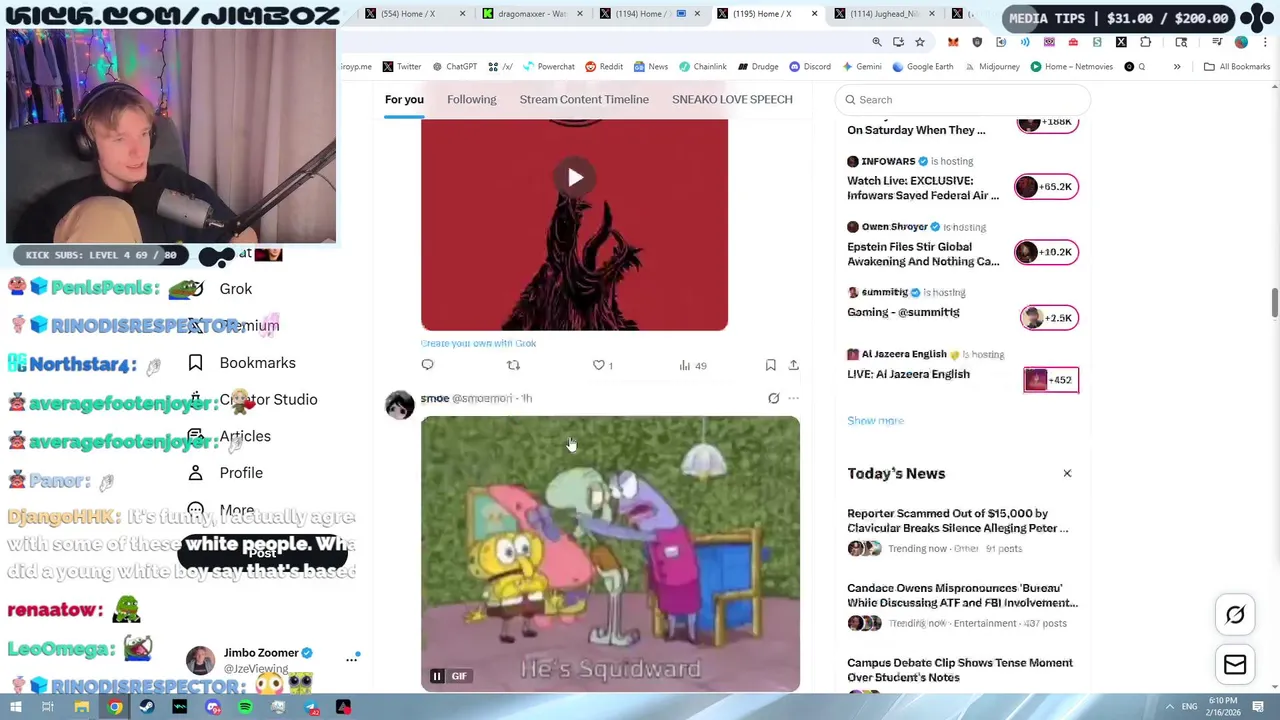Open floating Messages envelope button

pyautogui.click(x=1235, y=665)
